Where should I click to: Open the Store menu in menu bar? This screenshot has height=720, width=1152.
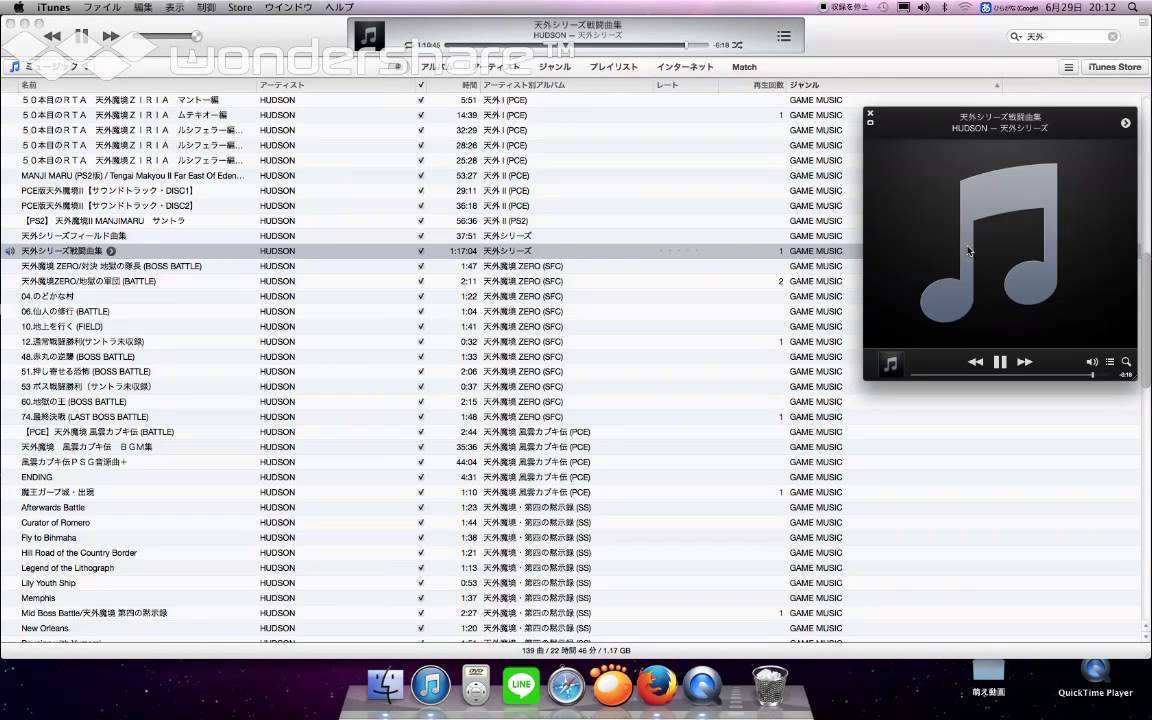click(240, 7)
